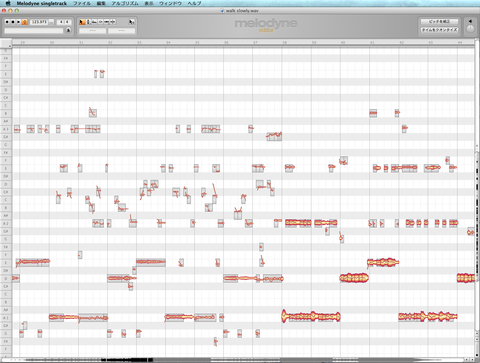The width and height of the screenshot is (480, 363).
Task: Select the amplitude tool icon
Action: [x=100, y=22]
